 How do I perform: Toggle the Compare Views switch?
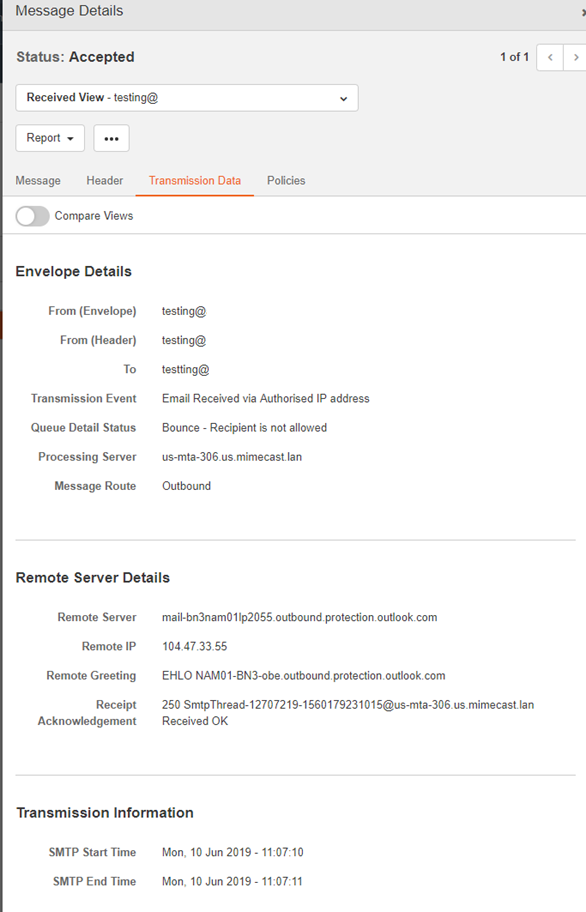pos(33,216)
